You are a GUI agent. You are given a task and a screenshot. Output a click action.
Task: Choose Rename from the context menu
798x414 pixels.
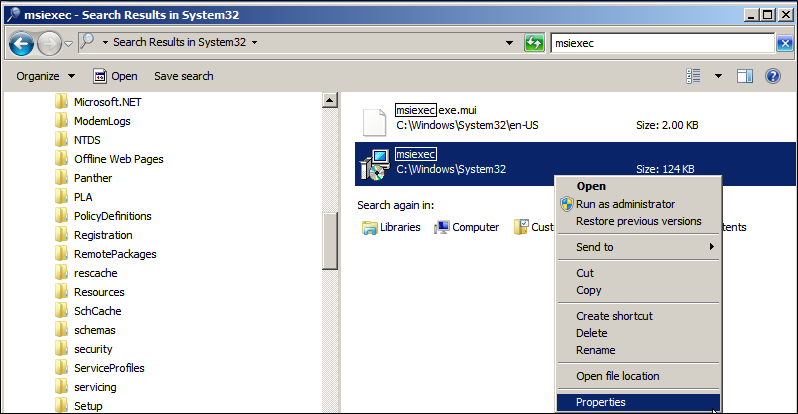coord(638,350)
